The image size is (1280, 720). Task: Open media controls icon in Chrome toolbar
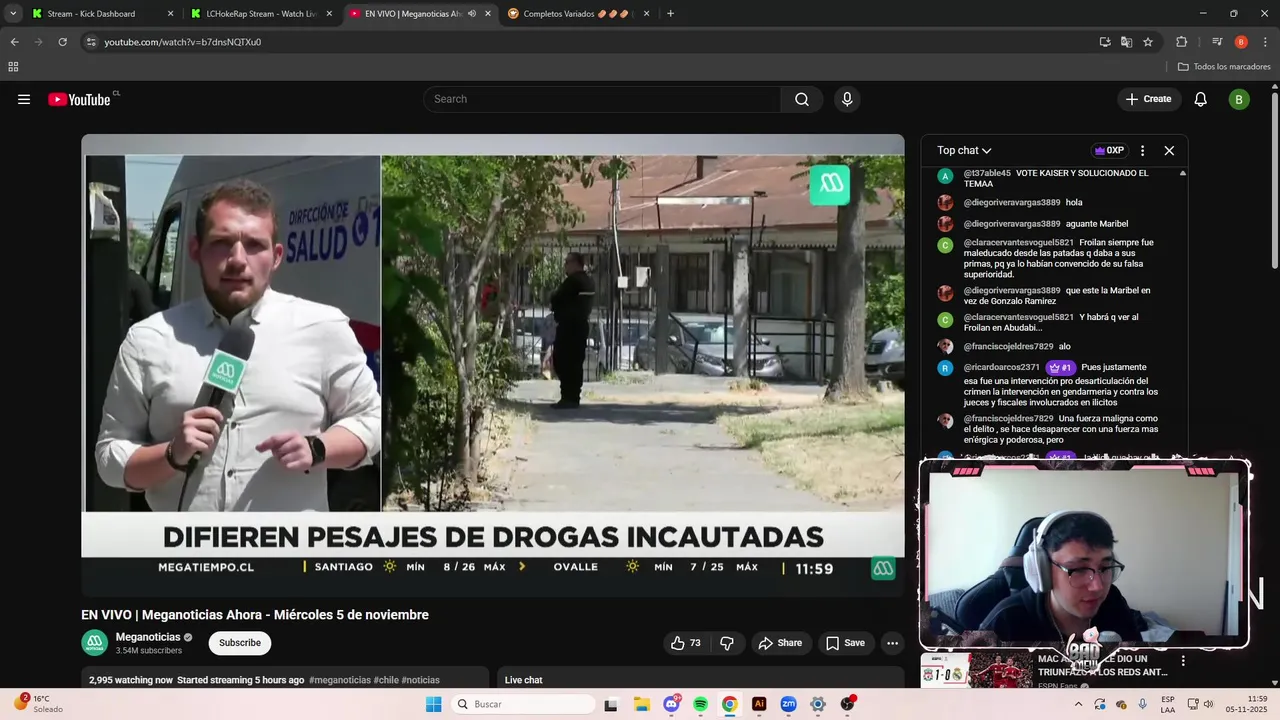point(1217,42)
